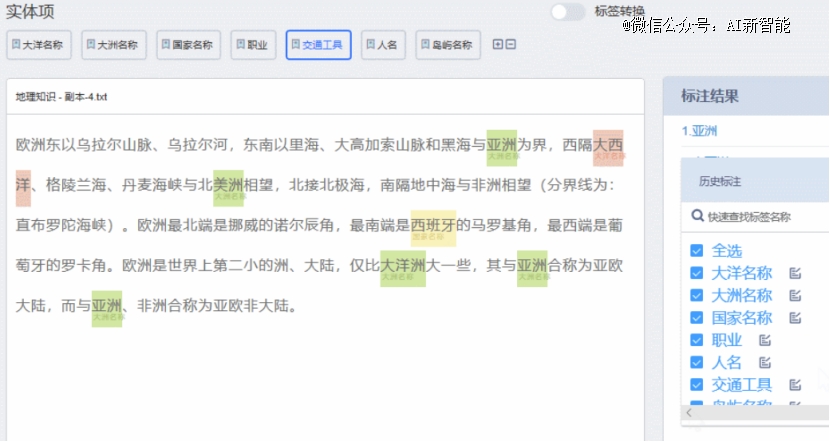830x442 pixels.
Task: Select the 人名 entity tag button
Action: coord(383,45)
